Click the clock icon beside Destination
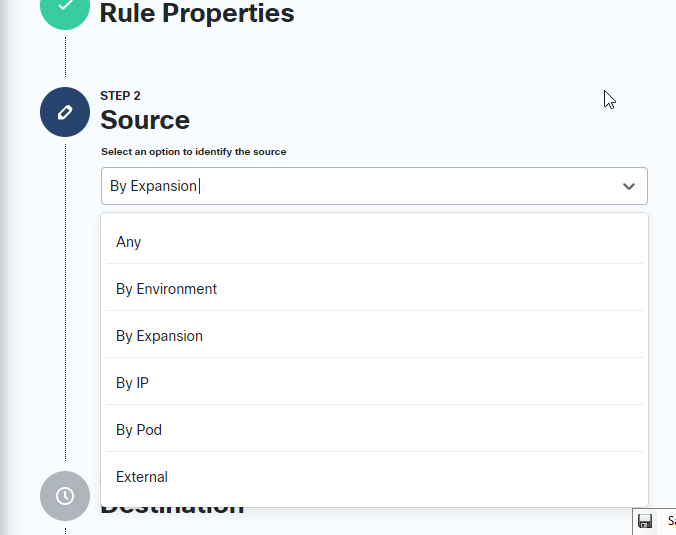Image resolution: width=676 pixels, height=535 pixels. (65, 496)
